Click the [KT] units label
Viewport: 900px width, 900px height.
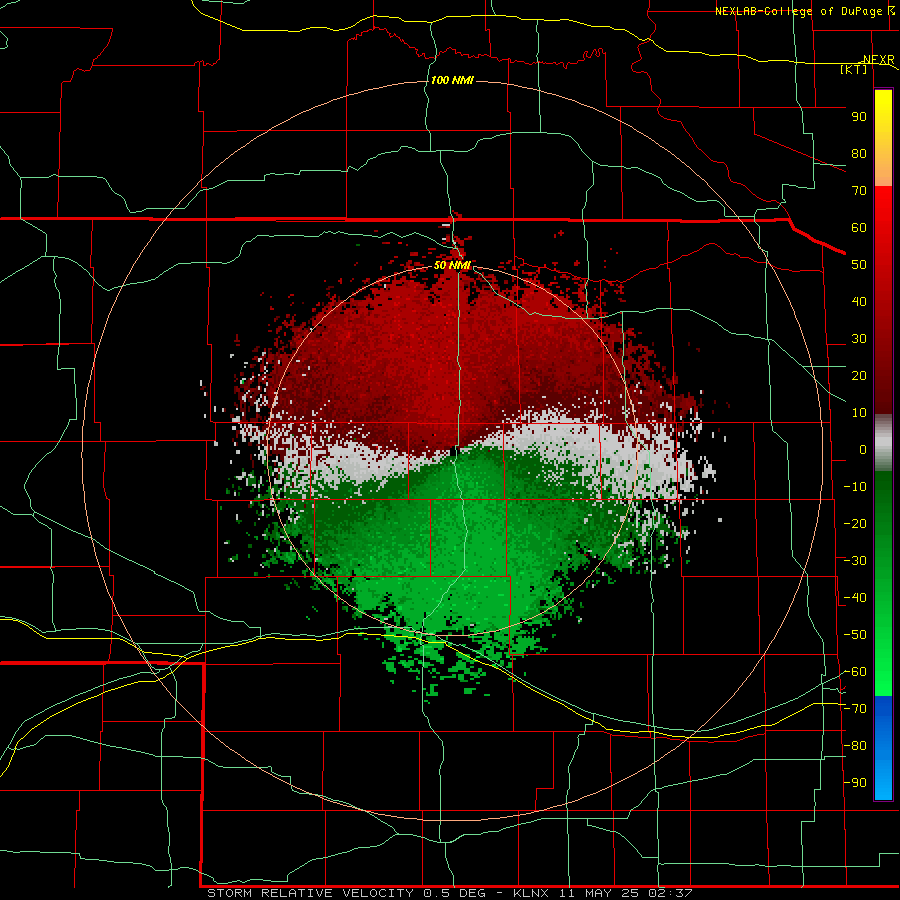pyautogui.click(x=854, y=69)
